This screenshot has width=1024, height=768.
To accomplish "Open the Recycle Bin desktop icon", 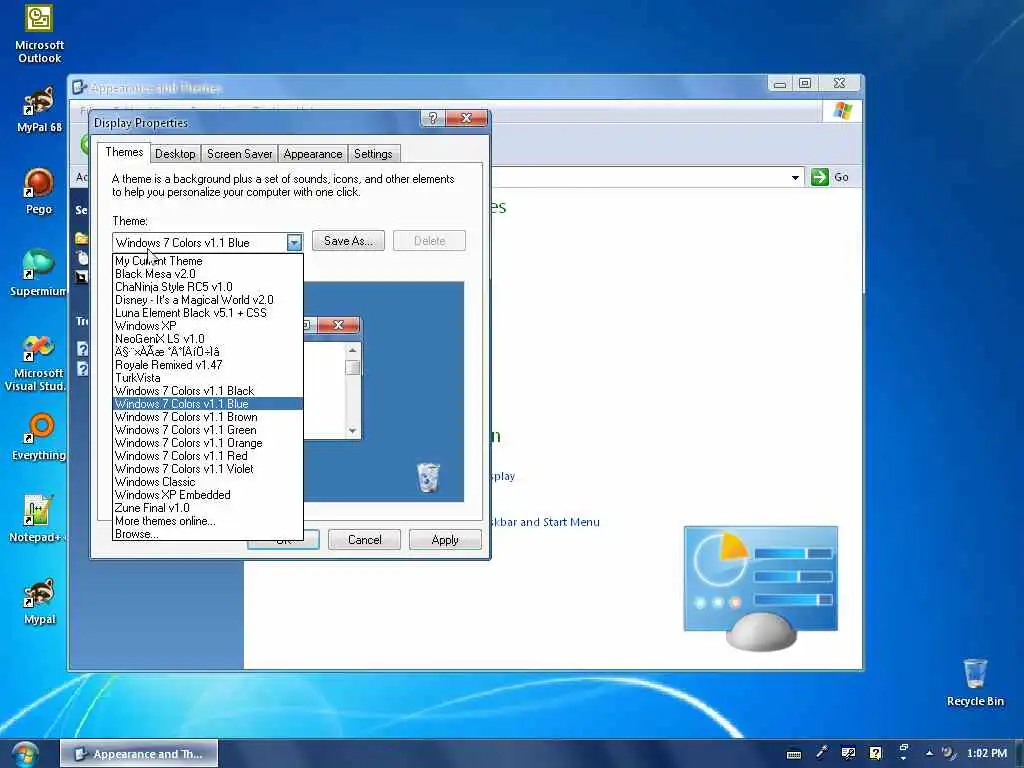I will click(x=975, y=682).
